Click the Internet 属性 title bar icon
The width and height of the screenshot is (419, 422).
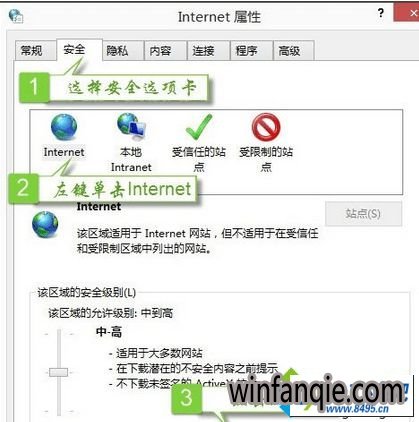pyautogui.click(x=16, y=16)
